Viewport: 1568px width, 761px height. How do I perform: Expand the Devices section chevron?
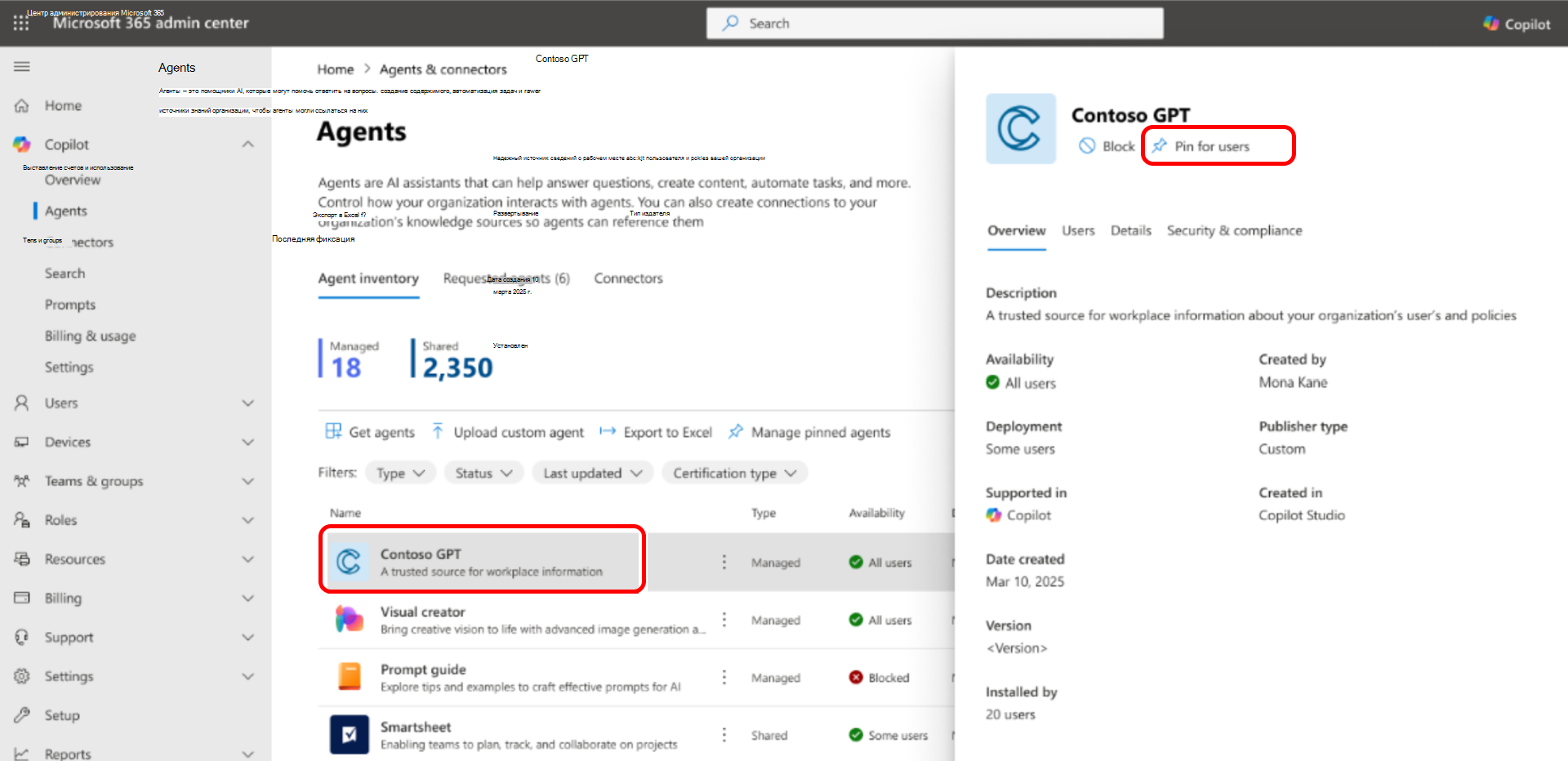click(248, 442)
